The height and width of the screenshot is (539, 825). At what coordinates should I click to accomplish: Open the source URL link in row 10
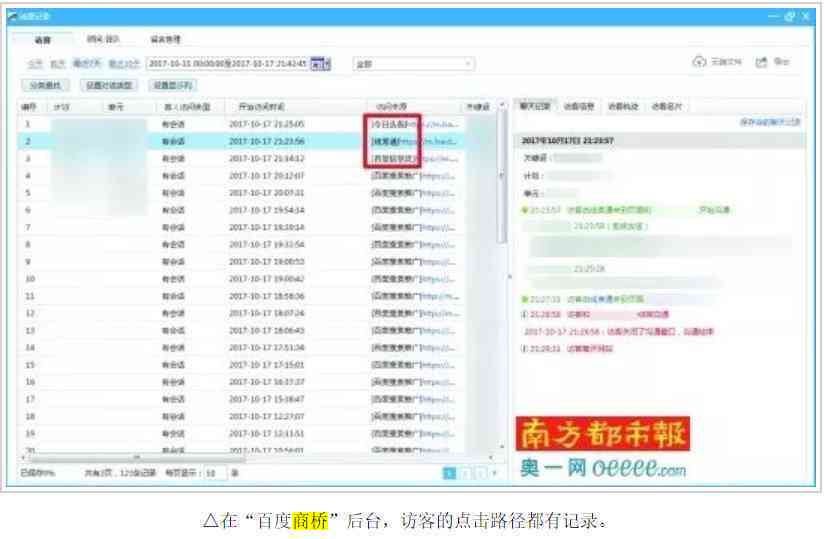coord(439,279)
